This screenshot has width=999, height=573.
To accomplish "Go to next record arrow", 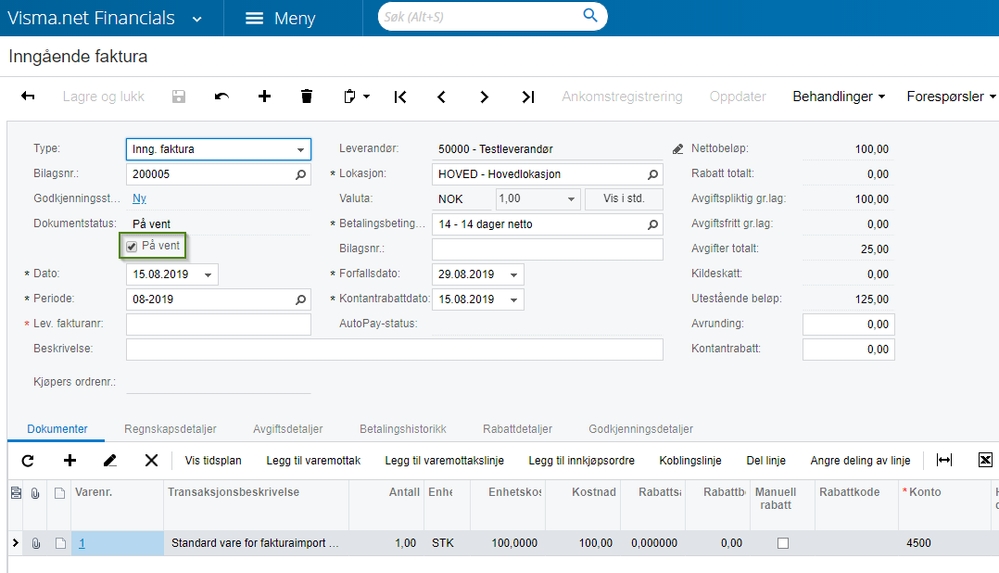I will click(x=484, y=97).
